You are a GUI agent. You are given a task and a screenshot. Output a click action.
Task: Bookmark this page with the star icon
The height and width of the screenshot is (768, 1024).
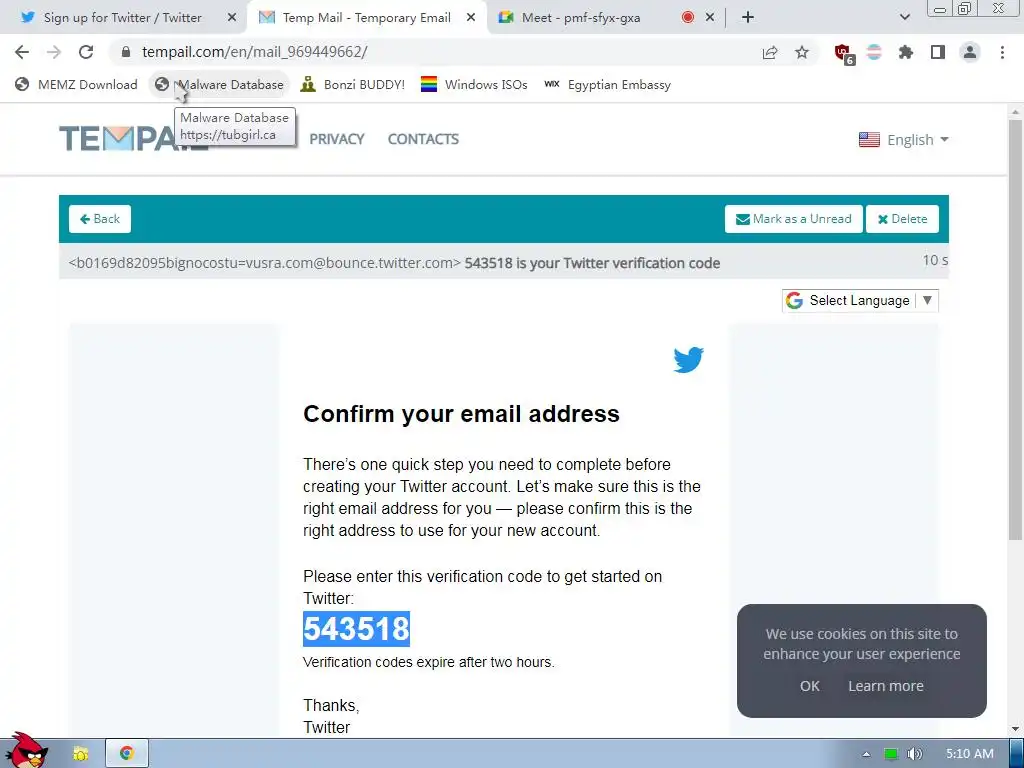click(x=801, y=52)
